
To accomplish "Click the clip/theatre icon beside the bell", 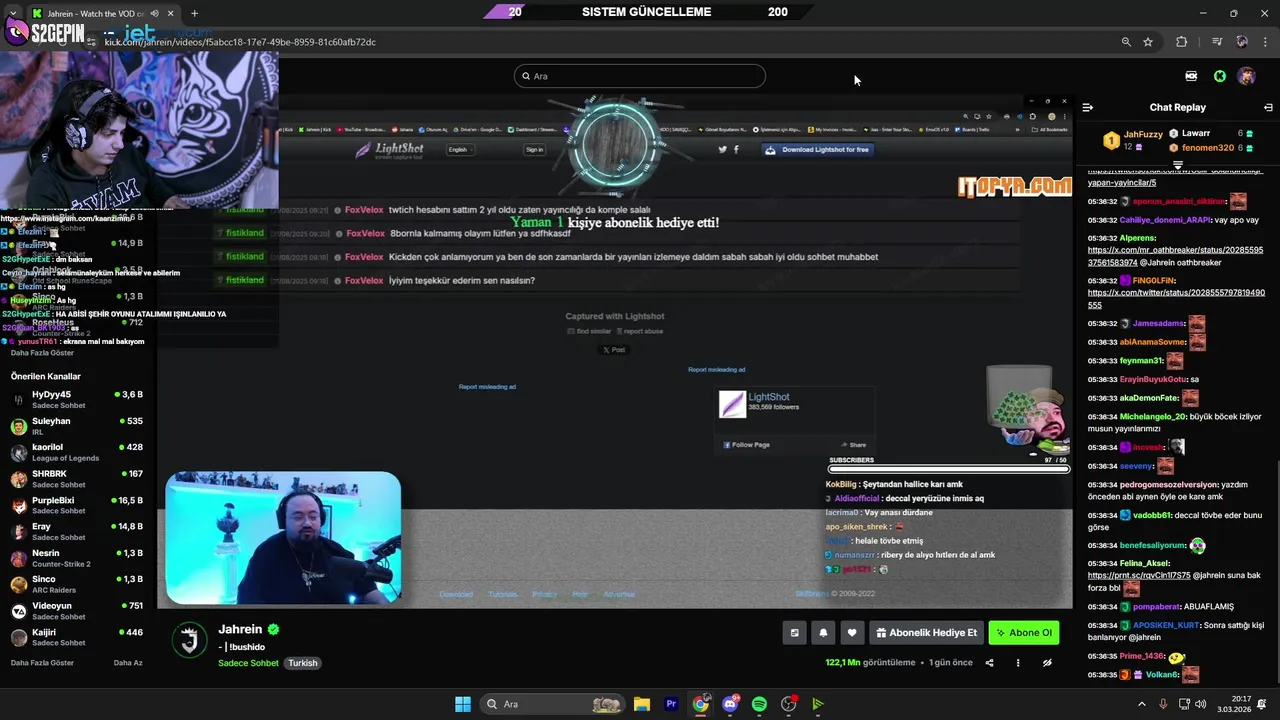I will pyautogui.click(x=795, y=633).
